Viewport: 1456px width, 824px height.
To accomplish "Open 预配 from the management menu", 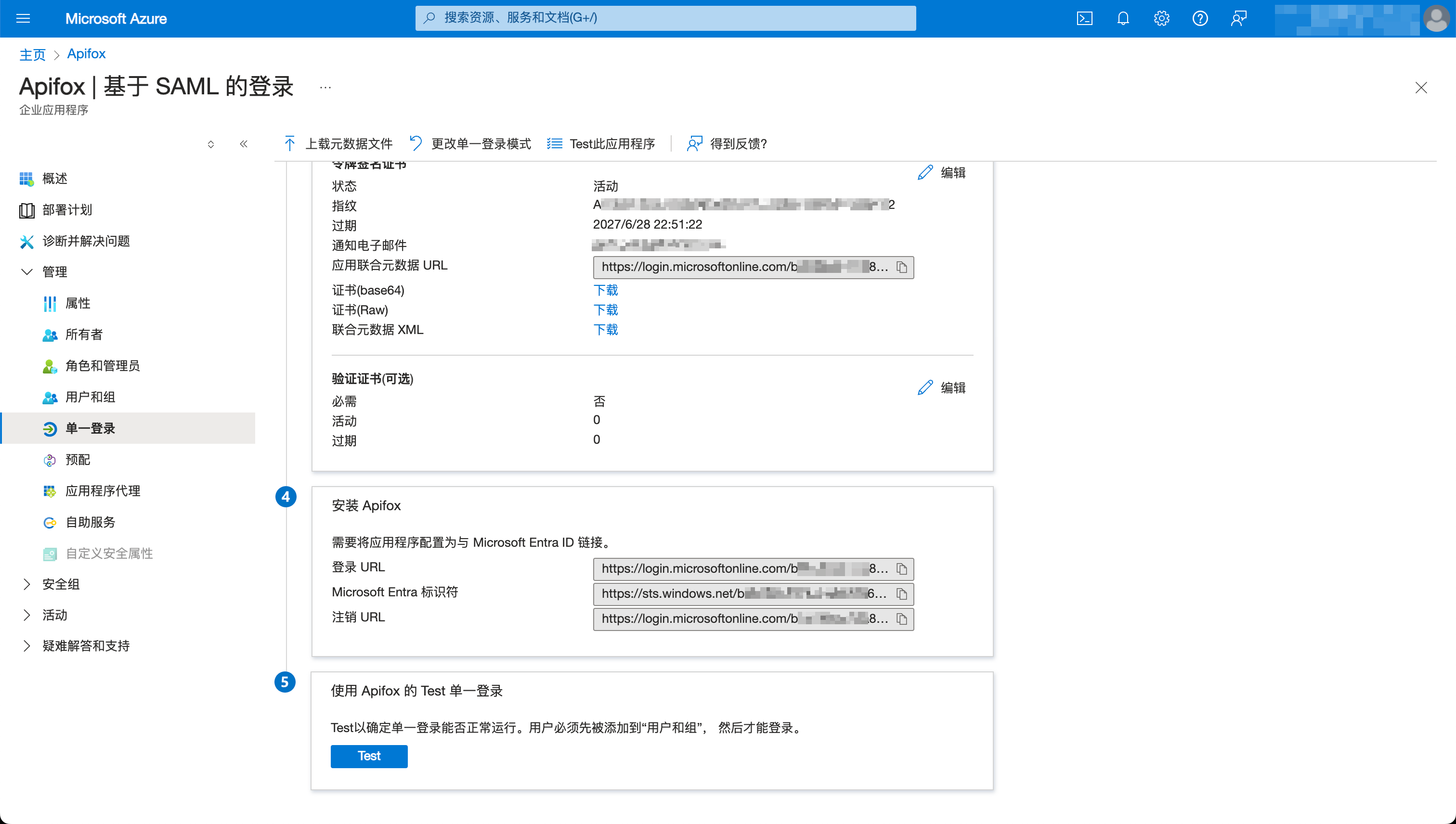I will coord(78,460).
